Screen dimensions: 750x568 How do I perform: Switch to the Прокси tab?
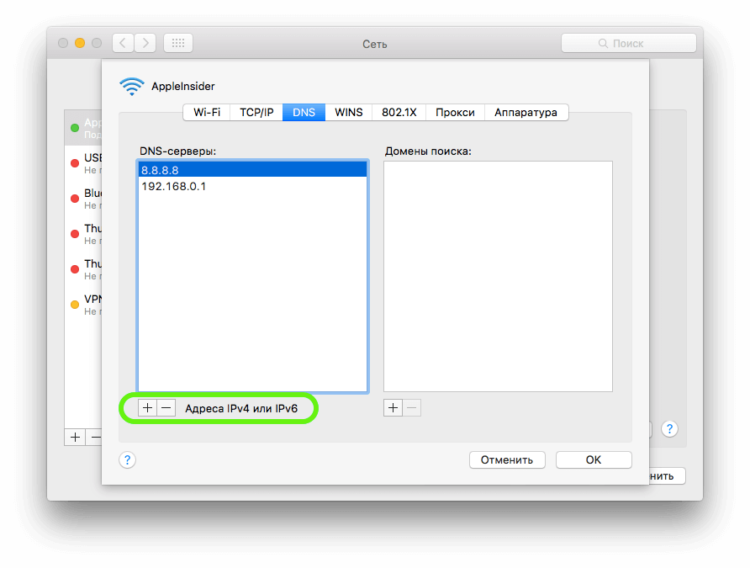tap(455, 112)
